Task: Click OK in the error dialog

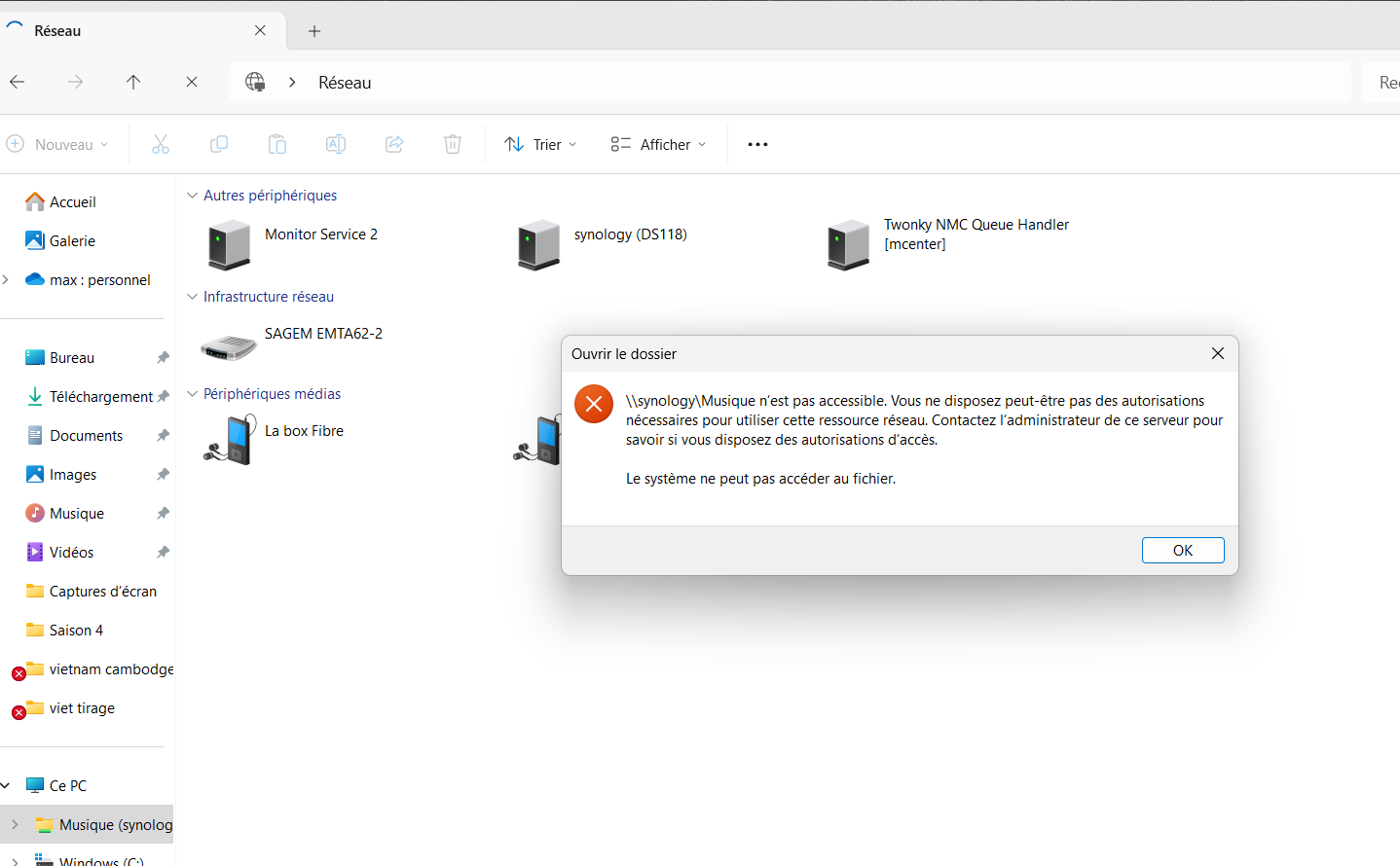Action: pos(1182,551)
